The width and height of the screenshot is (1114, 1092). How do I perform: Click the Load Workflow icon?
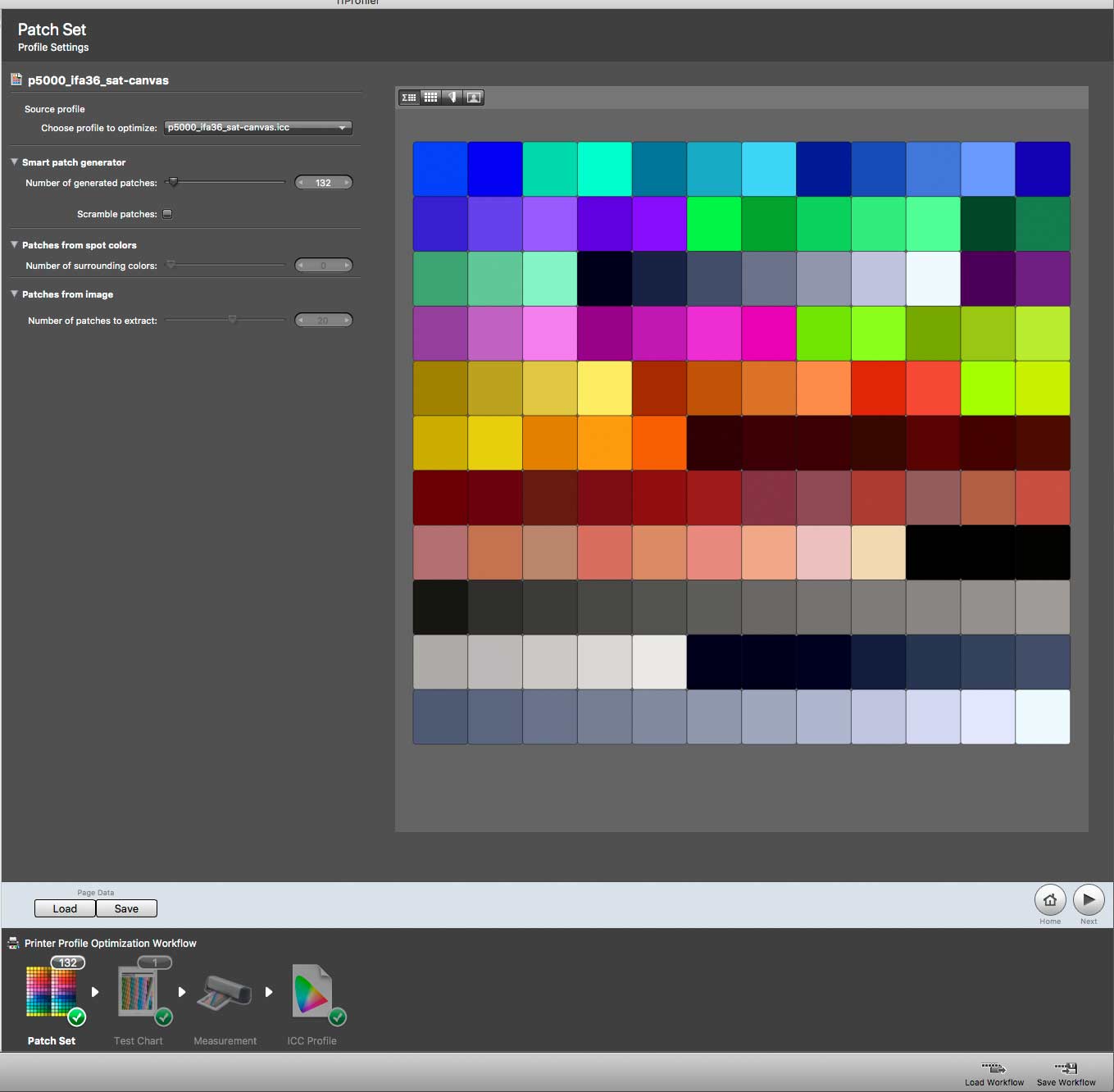[x=994, y=1074]
